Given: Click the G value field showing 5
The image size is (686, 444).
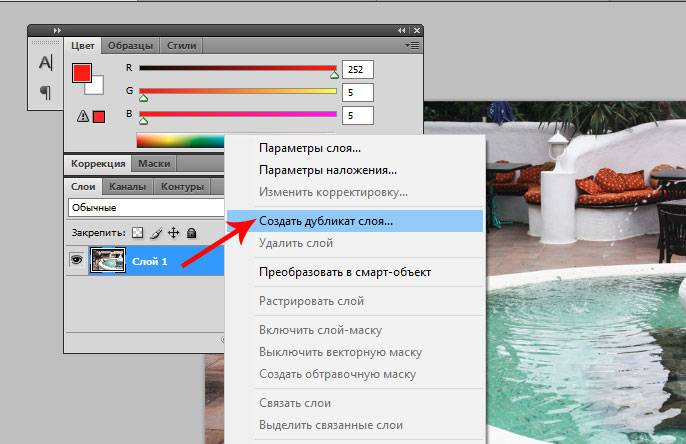Looking at the screenshot, I should pyautogui.click(x=358, y=92).
